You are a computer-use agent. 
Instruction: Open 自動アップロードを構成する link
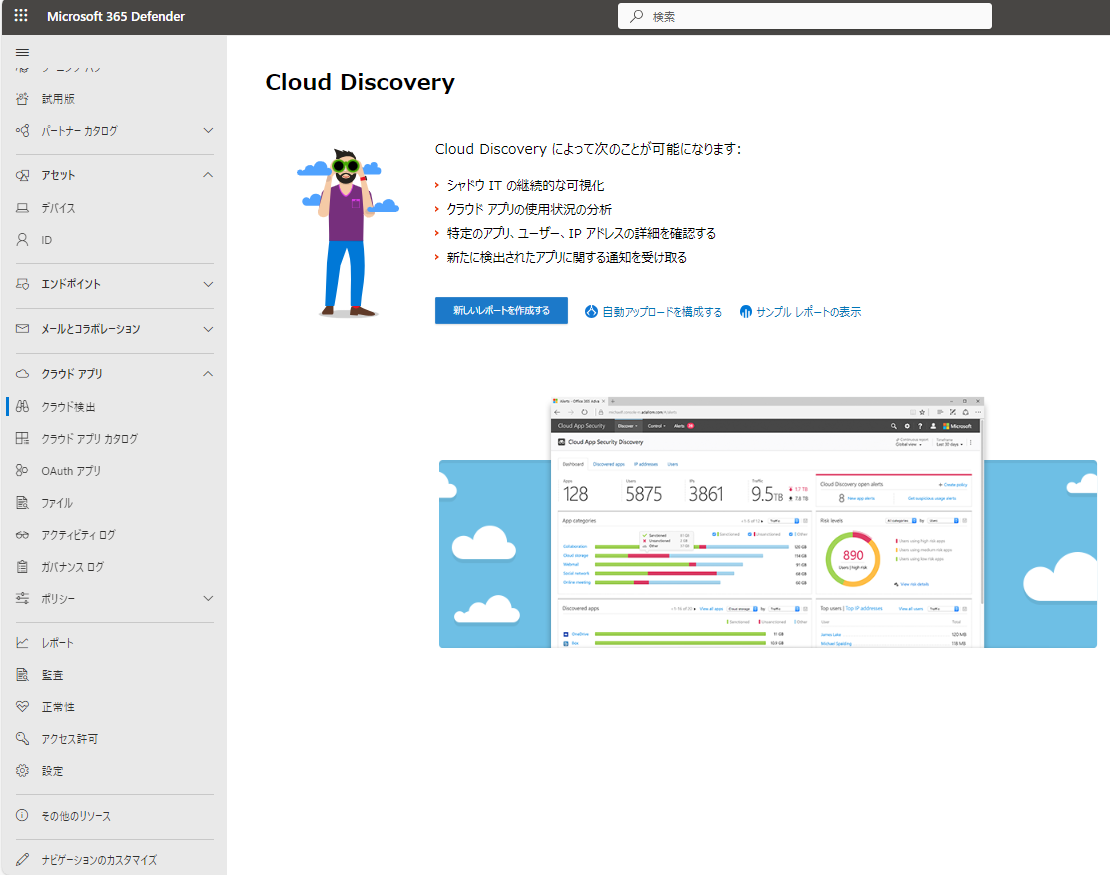653,311
